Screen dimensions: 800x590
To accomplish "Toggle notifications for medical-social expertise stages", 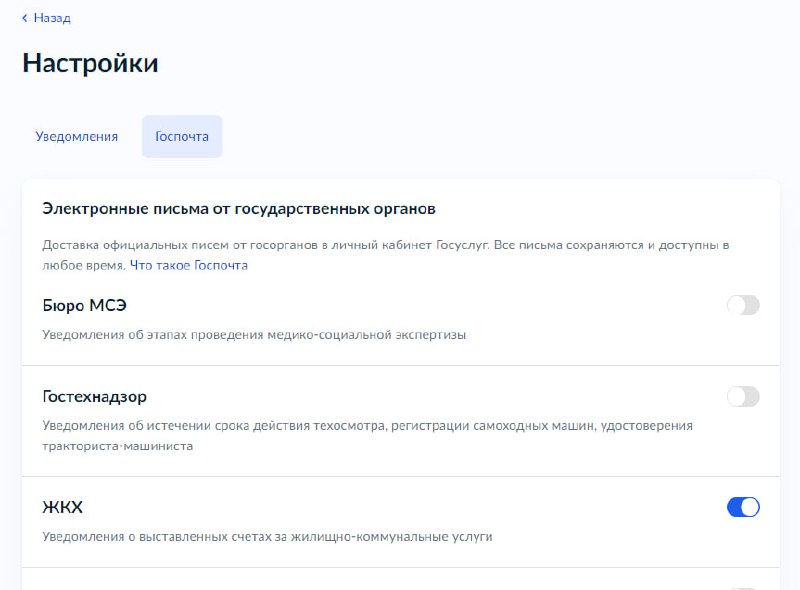I will point(742,305).
